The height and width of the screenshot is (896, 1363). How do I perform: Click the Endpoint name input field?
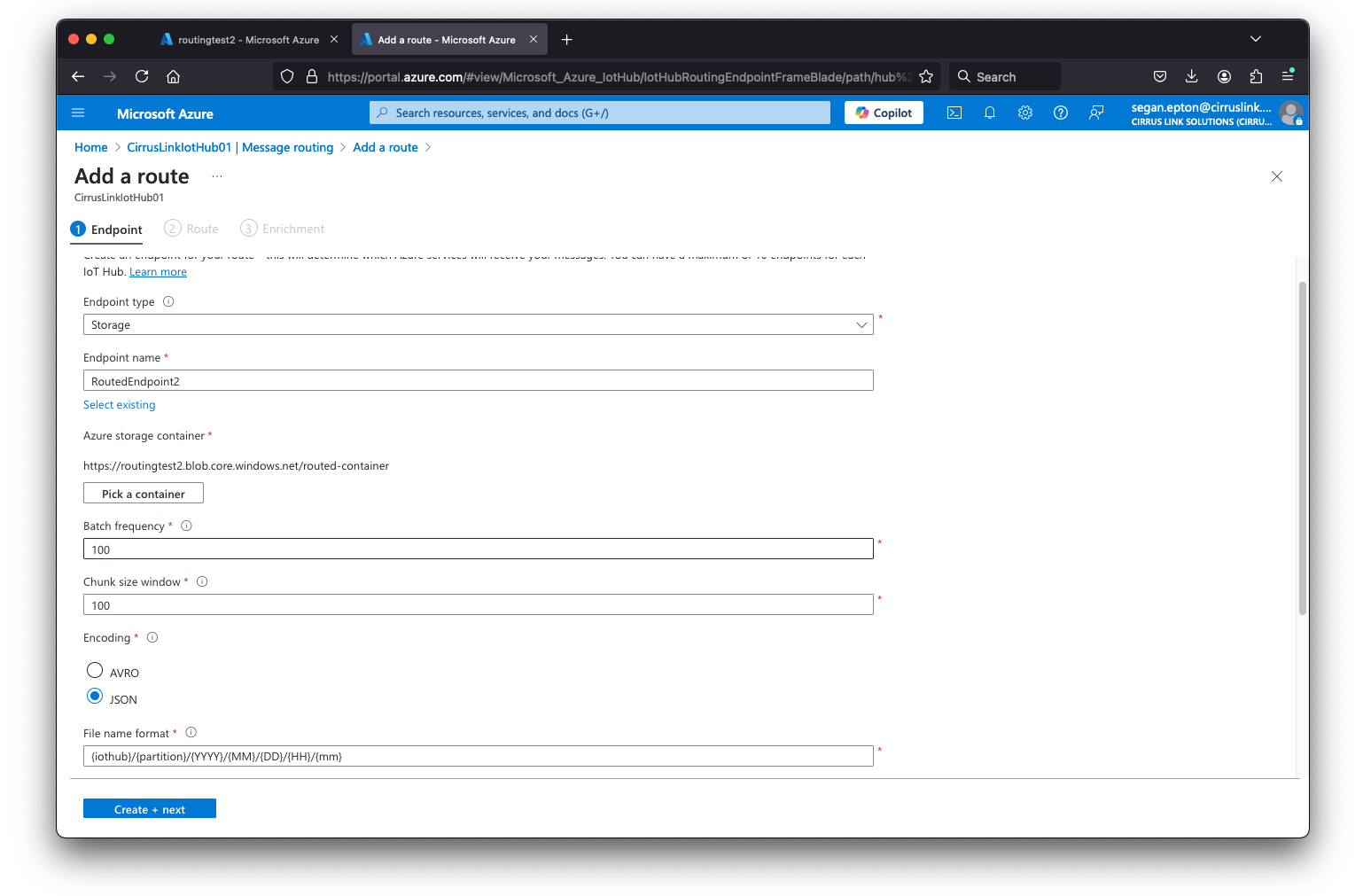click(x=479, y=381)
